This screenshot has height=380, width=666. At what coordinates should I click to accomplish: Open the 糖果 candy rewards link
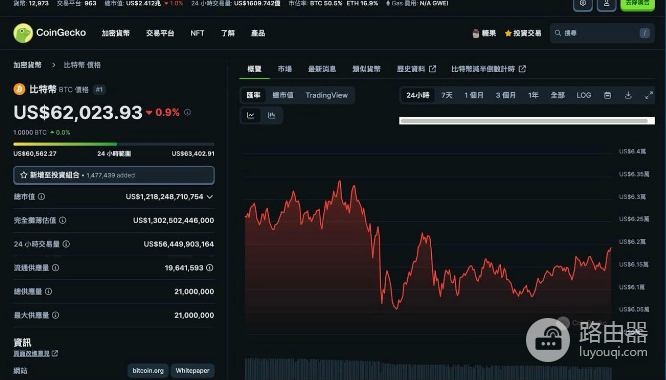click(484, 33)
